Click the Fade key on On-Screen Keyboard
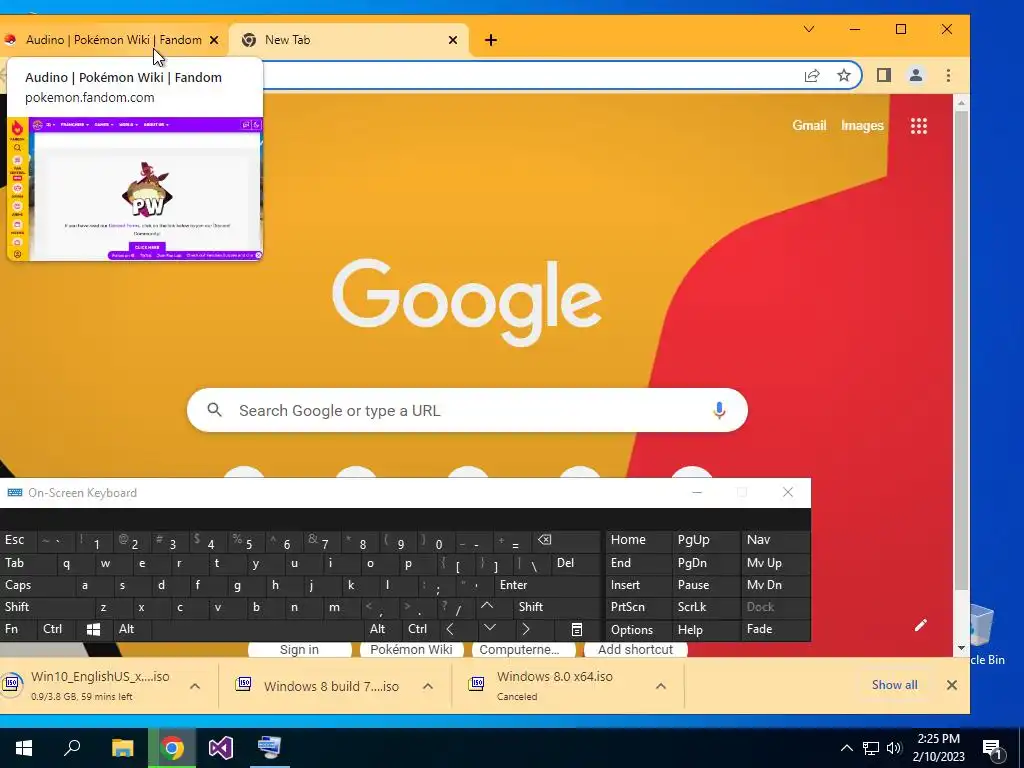The width and height of the screenshot is (1024, 768). (776, 630)
